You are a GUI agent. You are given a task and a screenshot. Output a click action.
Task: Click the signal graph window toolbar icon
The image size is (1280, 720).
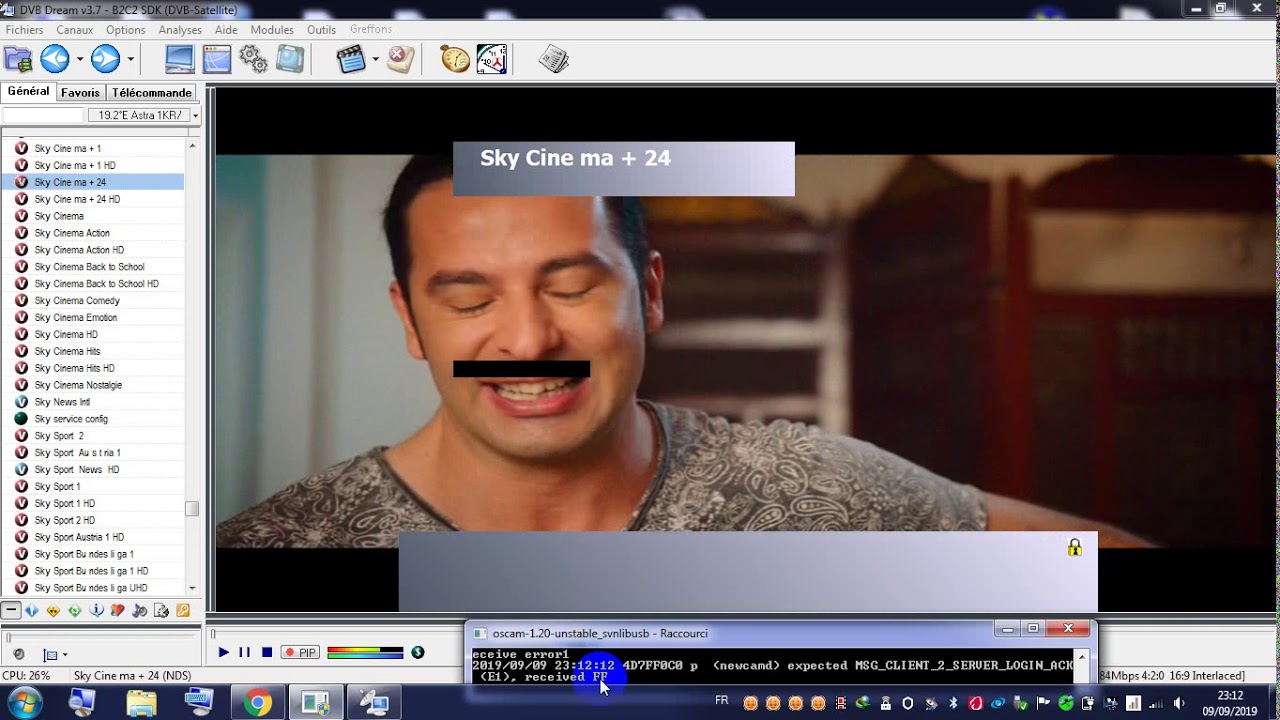point(217,60)
